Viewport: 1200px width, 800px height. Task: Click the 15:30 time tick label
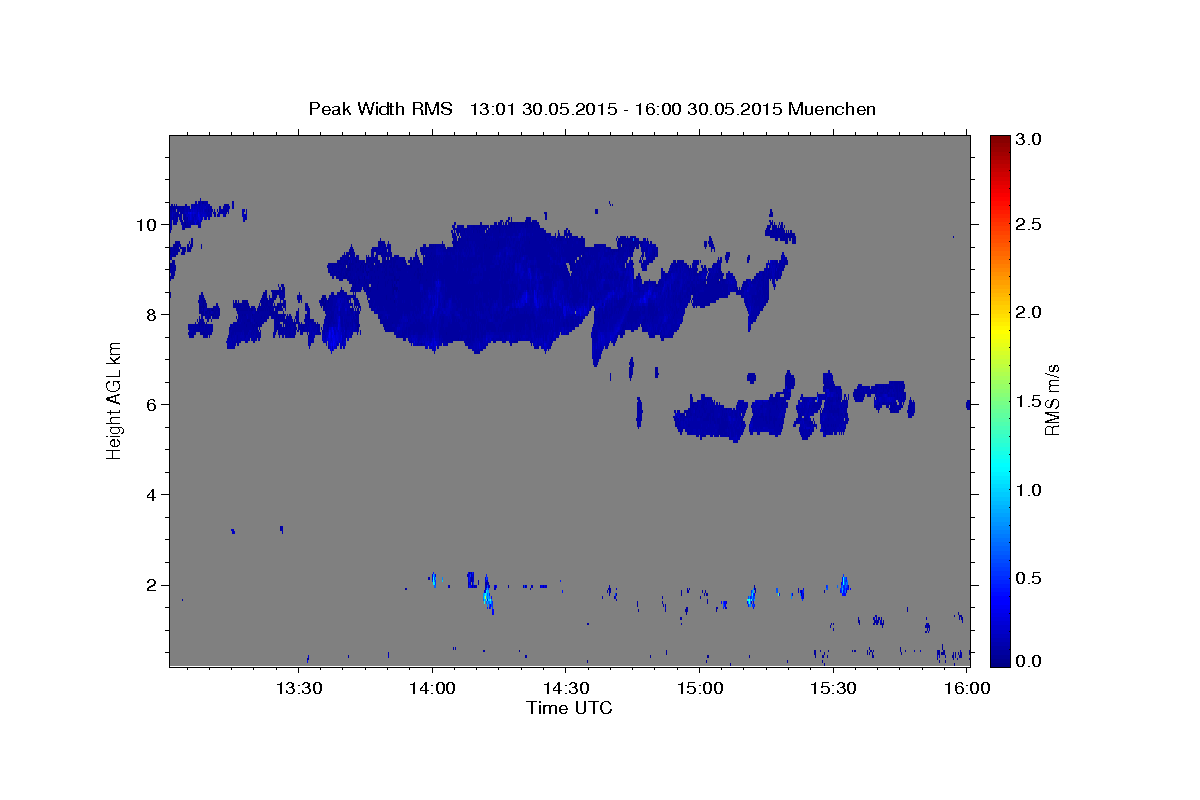tap(833, 688)
